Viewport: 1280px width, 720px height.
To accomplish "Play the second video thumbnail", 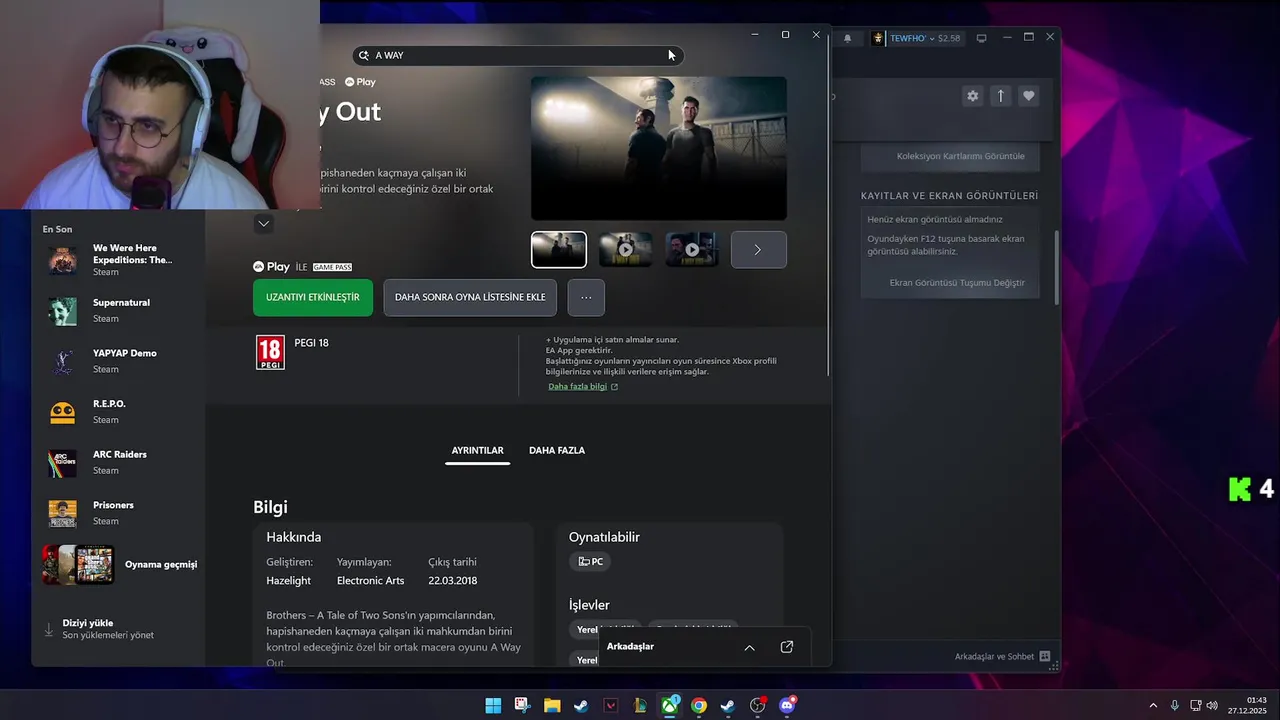I will point(625,250).
